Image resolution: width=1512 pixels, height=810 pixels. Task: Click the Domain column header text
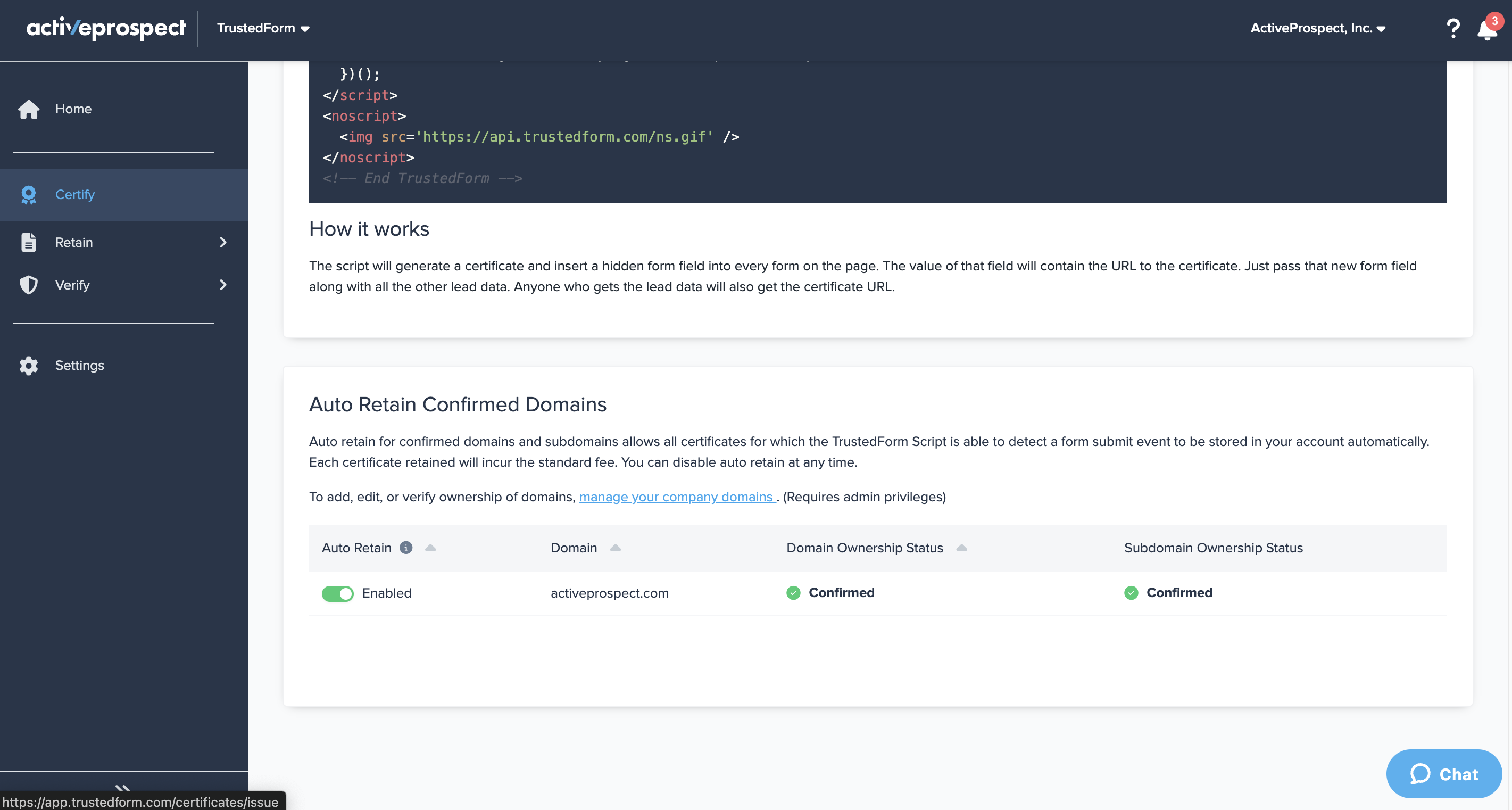point(574,548)
